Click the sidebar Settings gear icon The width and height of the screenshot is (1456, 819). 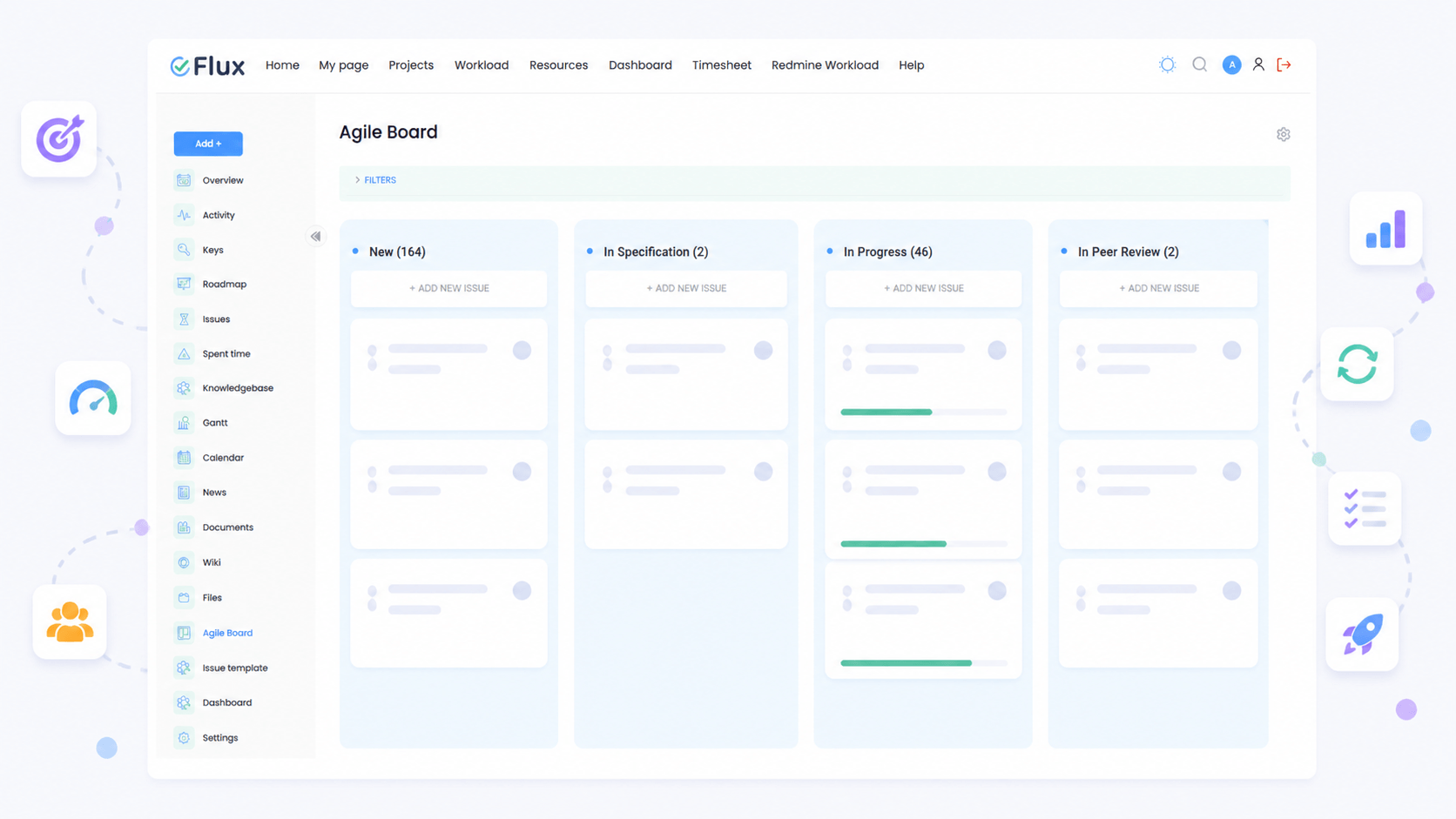[184, 737]
